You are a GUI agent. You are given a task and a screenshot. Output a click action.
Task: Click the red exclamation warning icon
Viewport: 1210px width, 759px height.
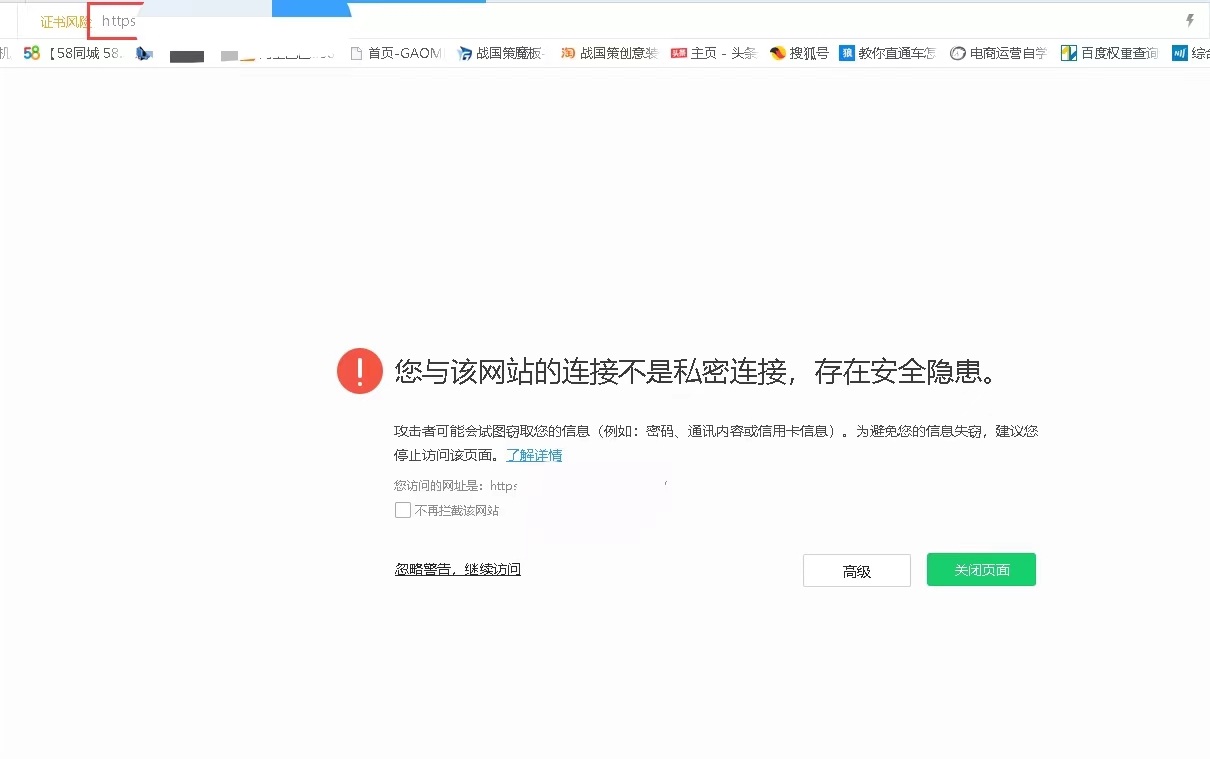click(x=359, y=370)
